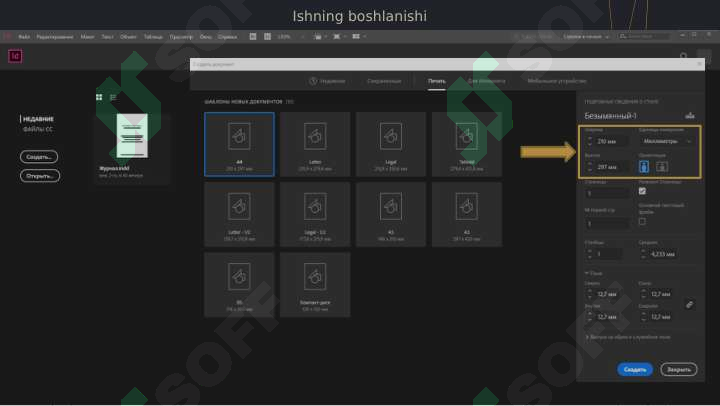Enable the primary text frame checkbox
Image resolution: width=720 pixels, height=406 pixels.
(642, 222)
